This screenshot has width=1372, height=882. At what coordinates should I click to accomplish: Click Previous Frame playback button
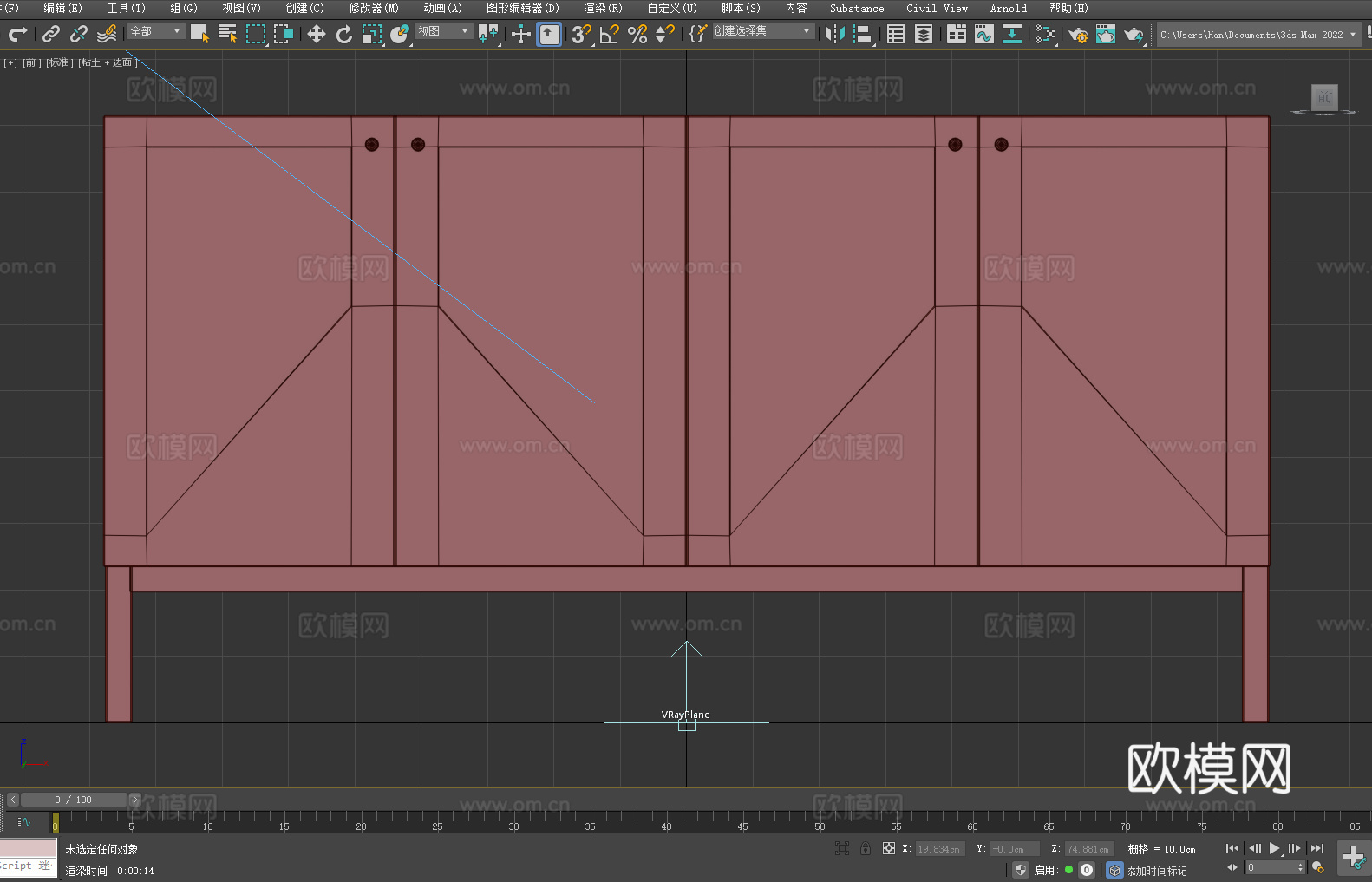click(x=1254, y=848)
